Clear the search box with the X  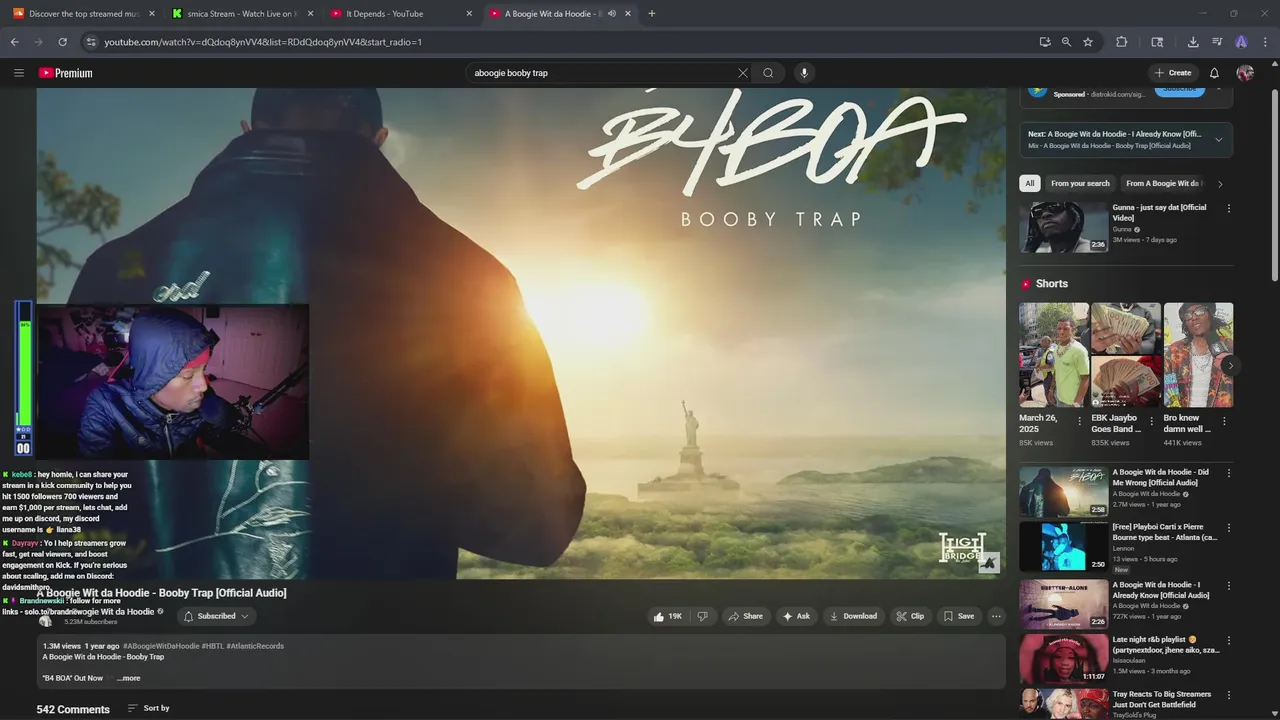[x=743, y=73]
